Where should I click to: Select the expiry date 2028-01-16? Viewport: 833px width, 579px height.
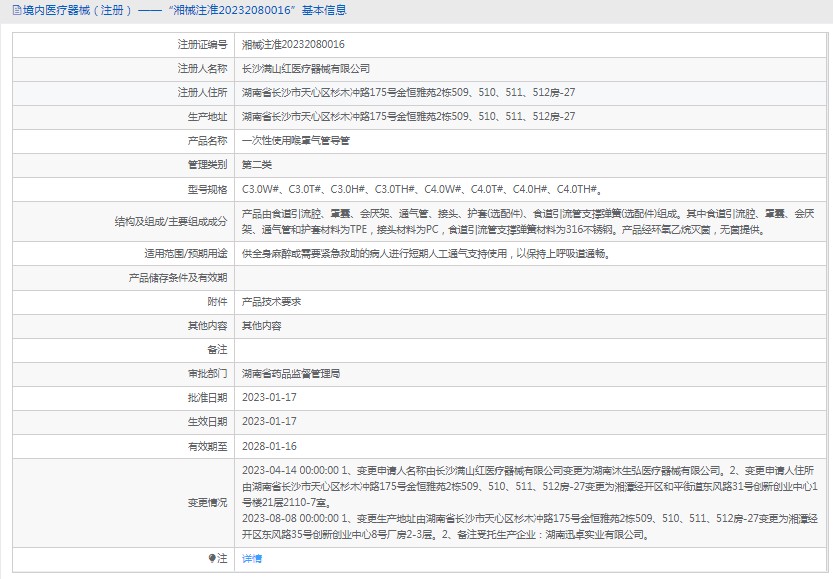click(269, 446)
